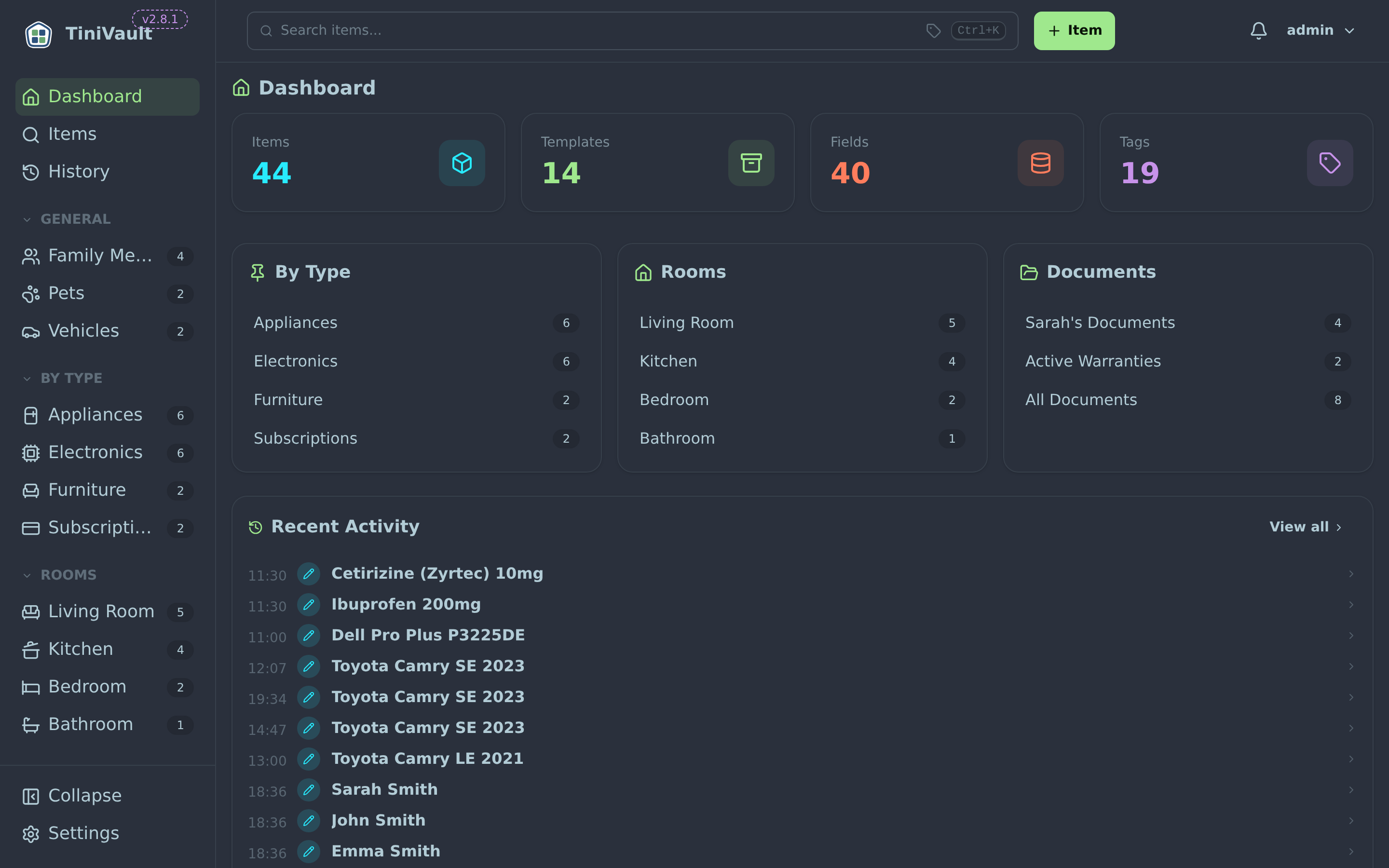Open Appliances in By Type card
The height and width of the screenshot is (868, 1389).
416,323
